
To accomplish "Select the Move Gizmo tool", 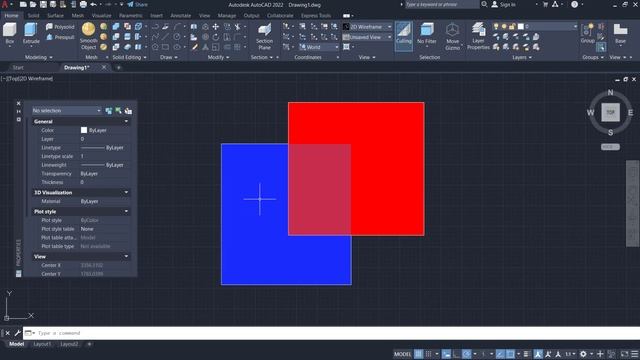I will tap(452, 36).
